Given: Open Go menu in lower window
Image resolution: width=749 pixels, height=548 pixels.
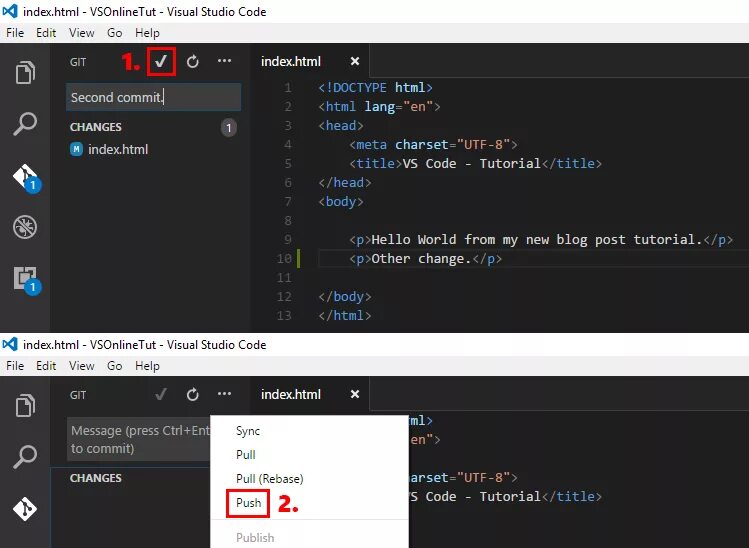Looking at the screenshot, I should (115, 366).
